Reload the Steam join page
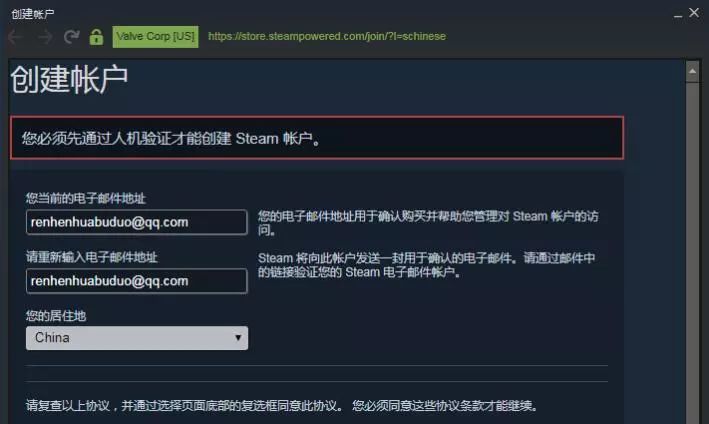This screenshot has height=424, width=709. (71, 37)
